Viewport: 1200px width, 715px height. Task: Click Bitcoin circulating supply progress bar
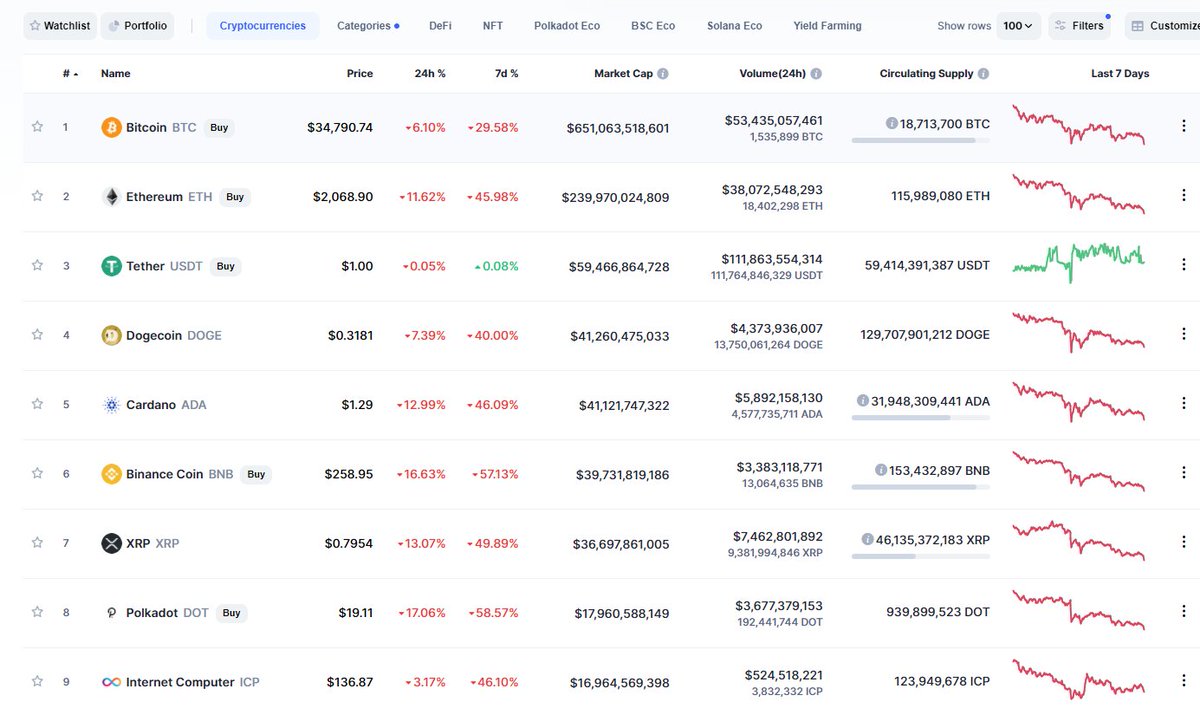[x=921, y=141]
